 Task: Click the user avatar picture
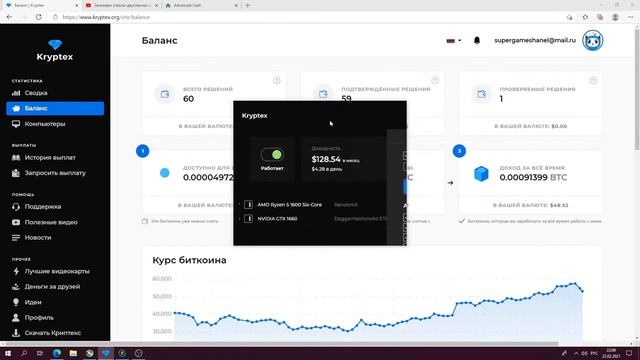[x=593, y=40]
